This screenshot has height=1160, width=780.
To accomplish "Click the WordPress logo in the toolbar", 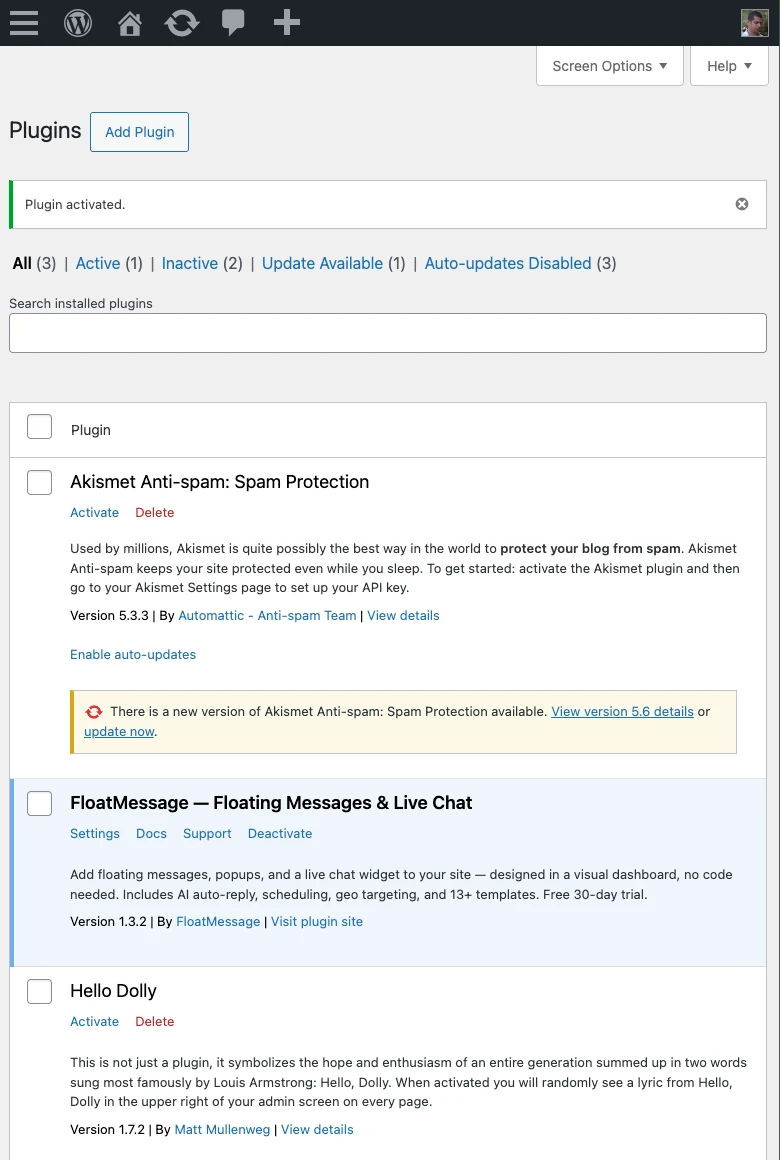I will tap(77, 22).
